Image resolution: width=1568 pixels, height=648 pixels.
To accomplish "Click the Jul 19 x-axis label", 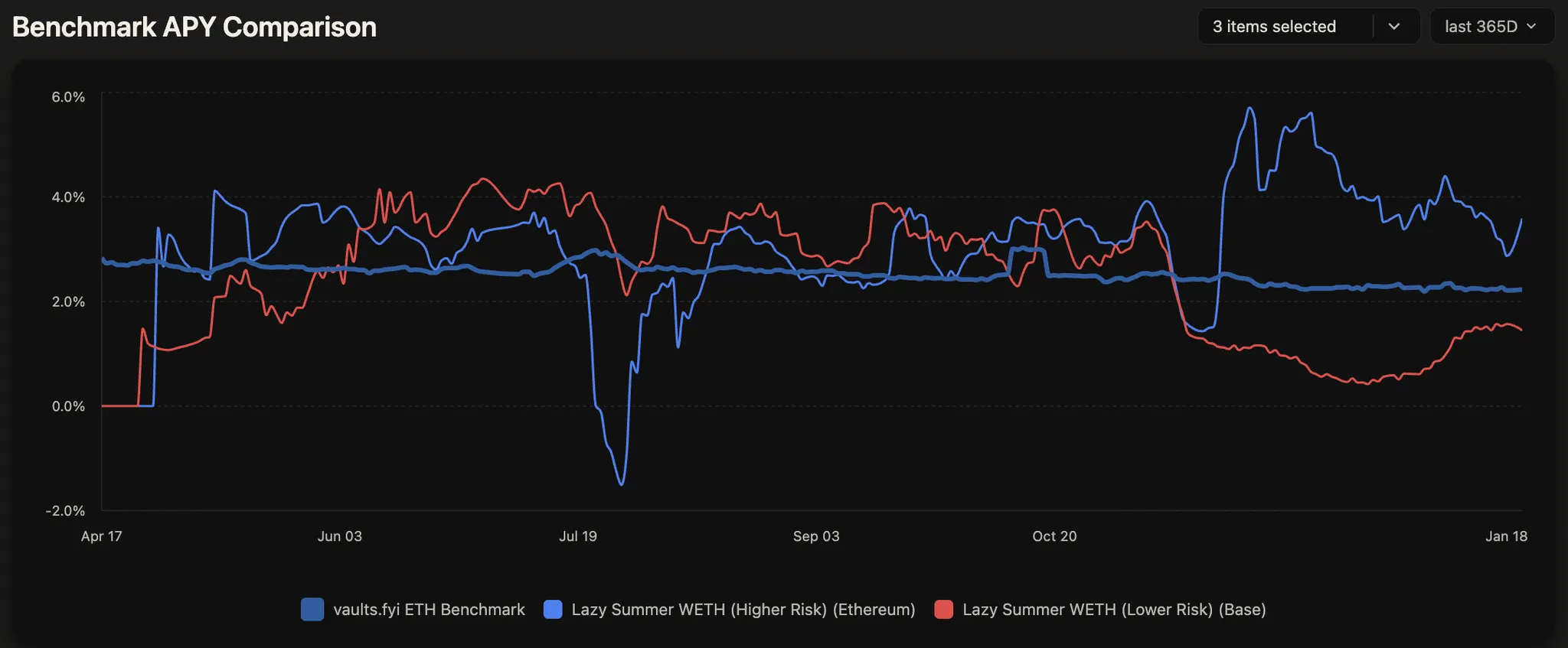I will pyautogui.click(x=578, y=536).
